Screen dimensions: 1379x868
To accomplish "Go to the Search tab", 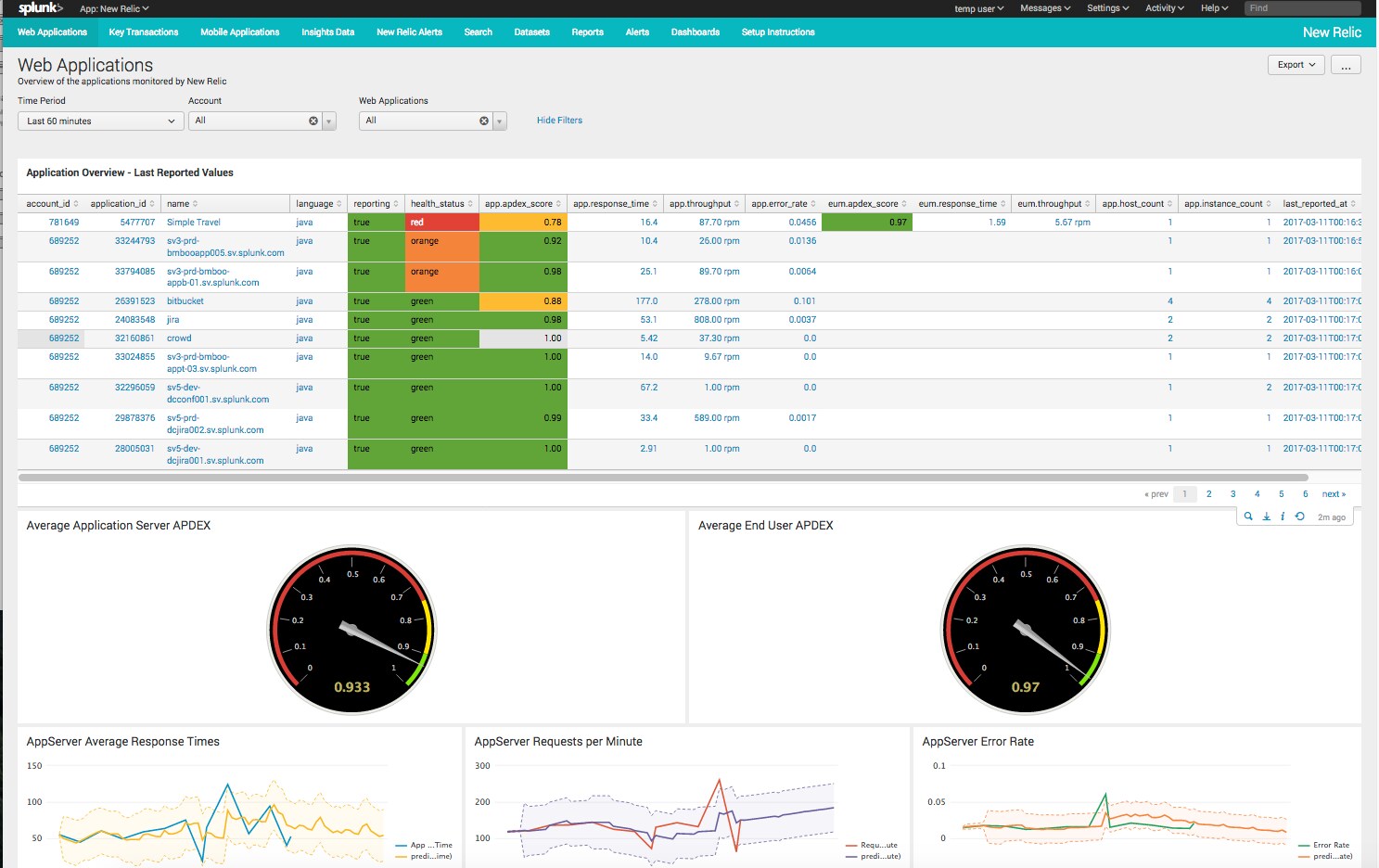I will [479, 32].
